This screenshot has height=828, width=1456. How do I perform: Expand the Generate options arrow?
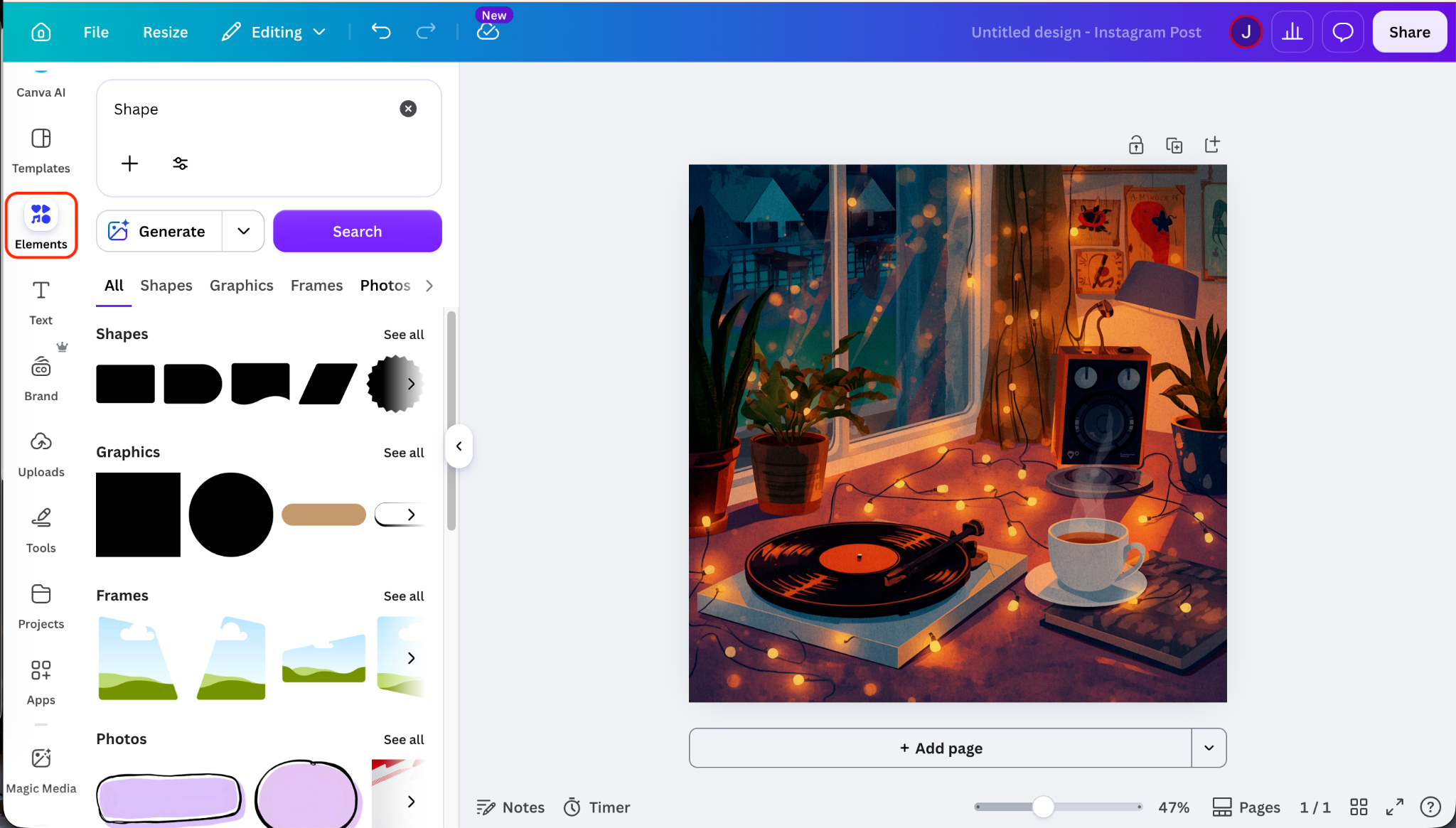[244, 231]
